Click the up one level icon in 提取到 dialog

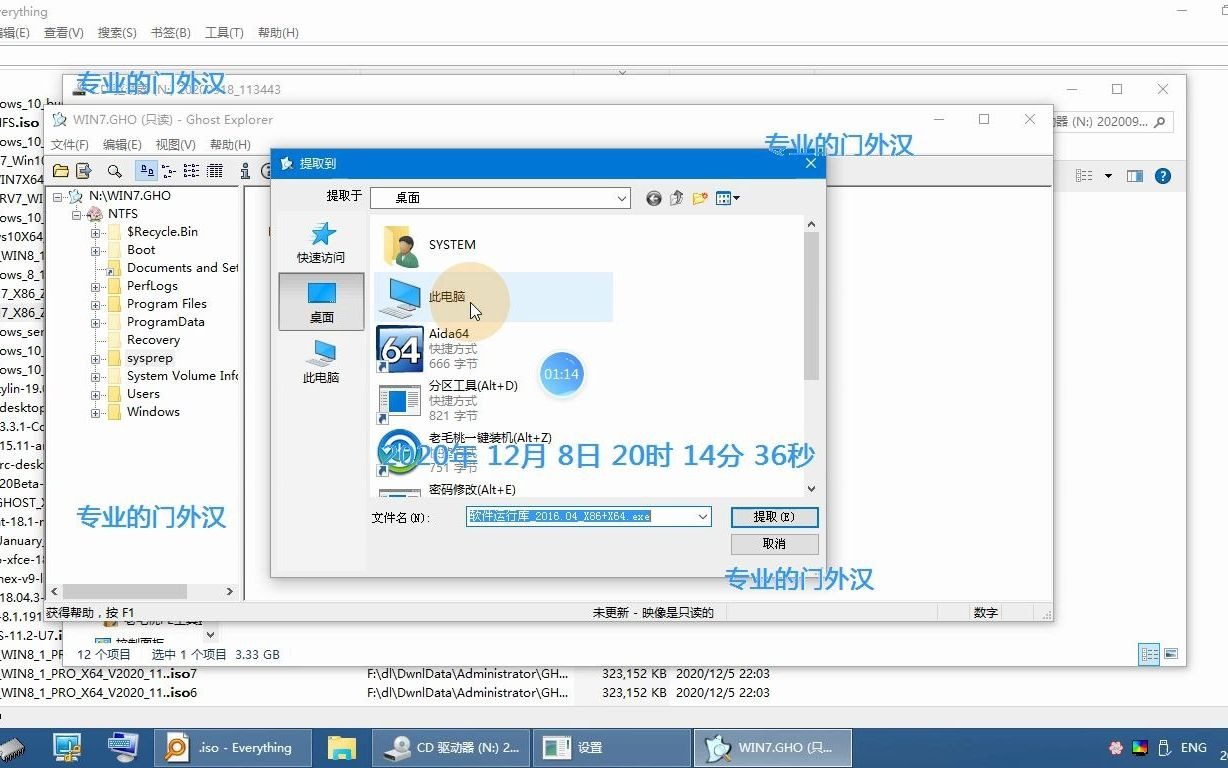click(x=677, y=198)
